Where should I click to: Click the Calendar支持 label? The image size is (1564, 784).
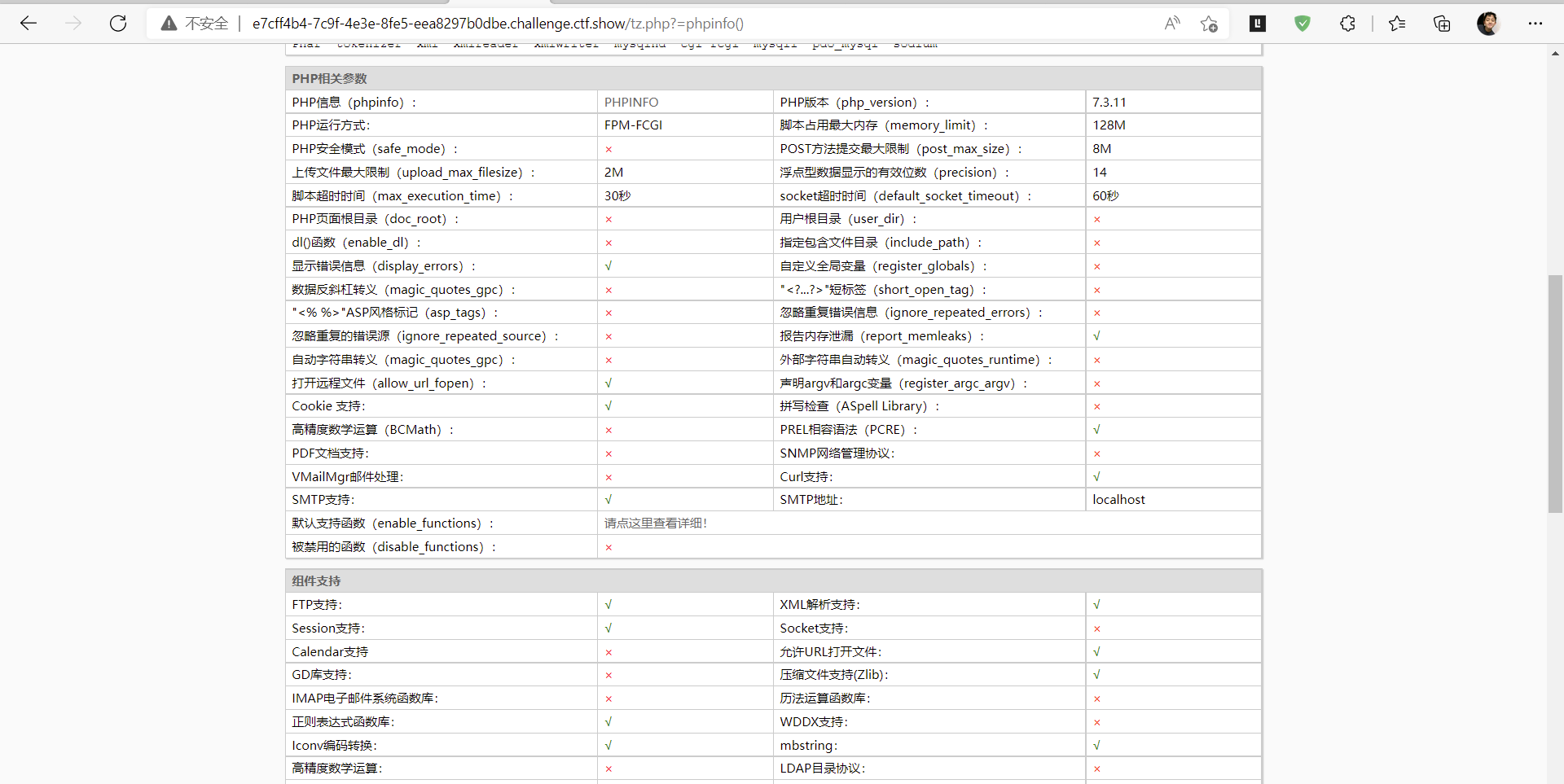coord(330,652)
